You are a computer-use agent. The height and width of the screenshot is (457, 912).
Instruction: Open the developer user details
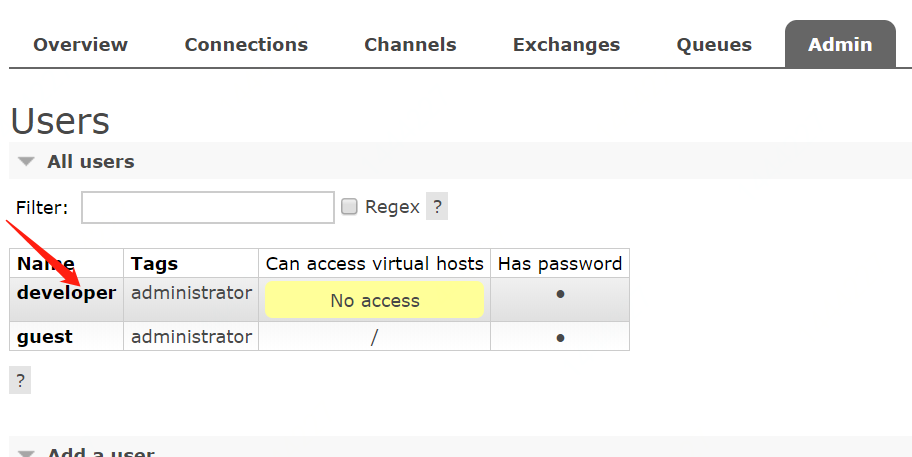click(66, 293)
